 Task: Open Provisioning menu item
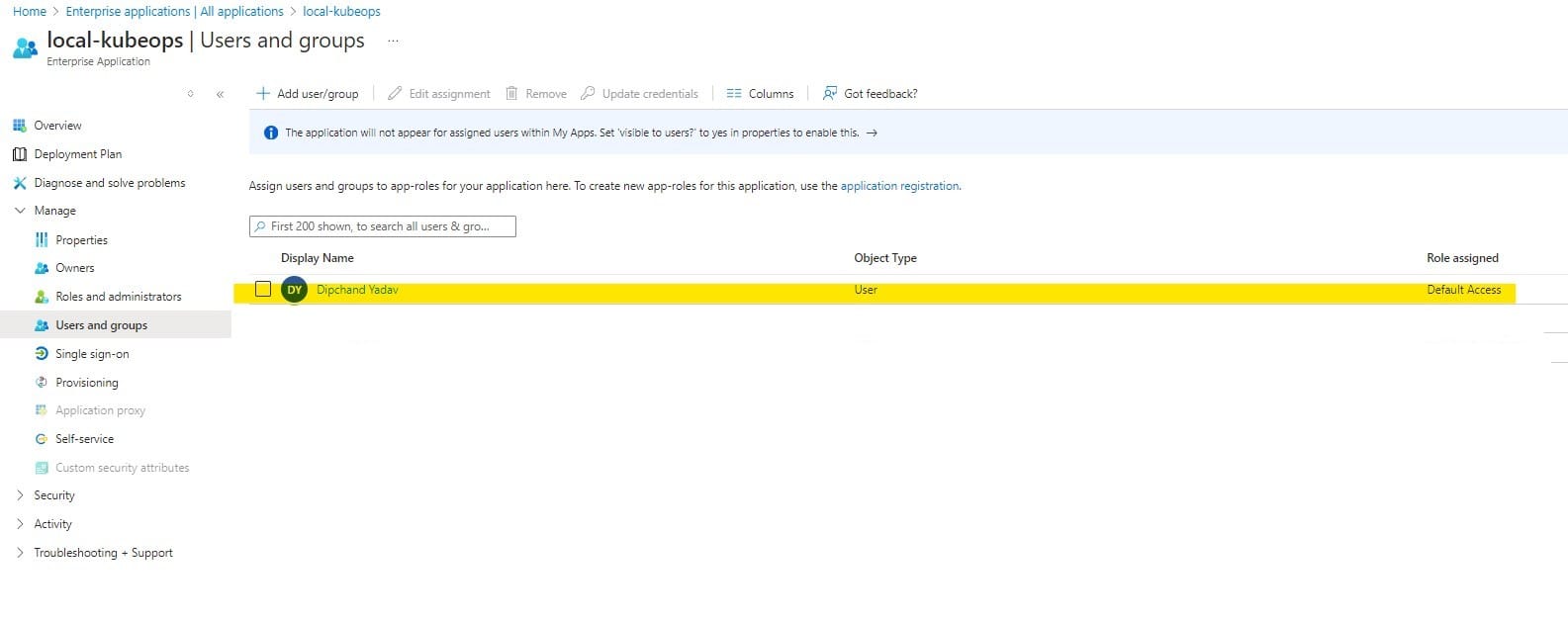coord(87,383)
